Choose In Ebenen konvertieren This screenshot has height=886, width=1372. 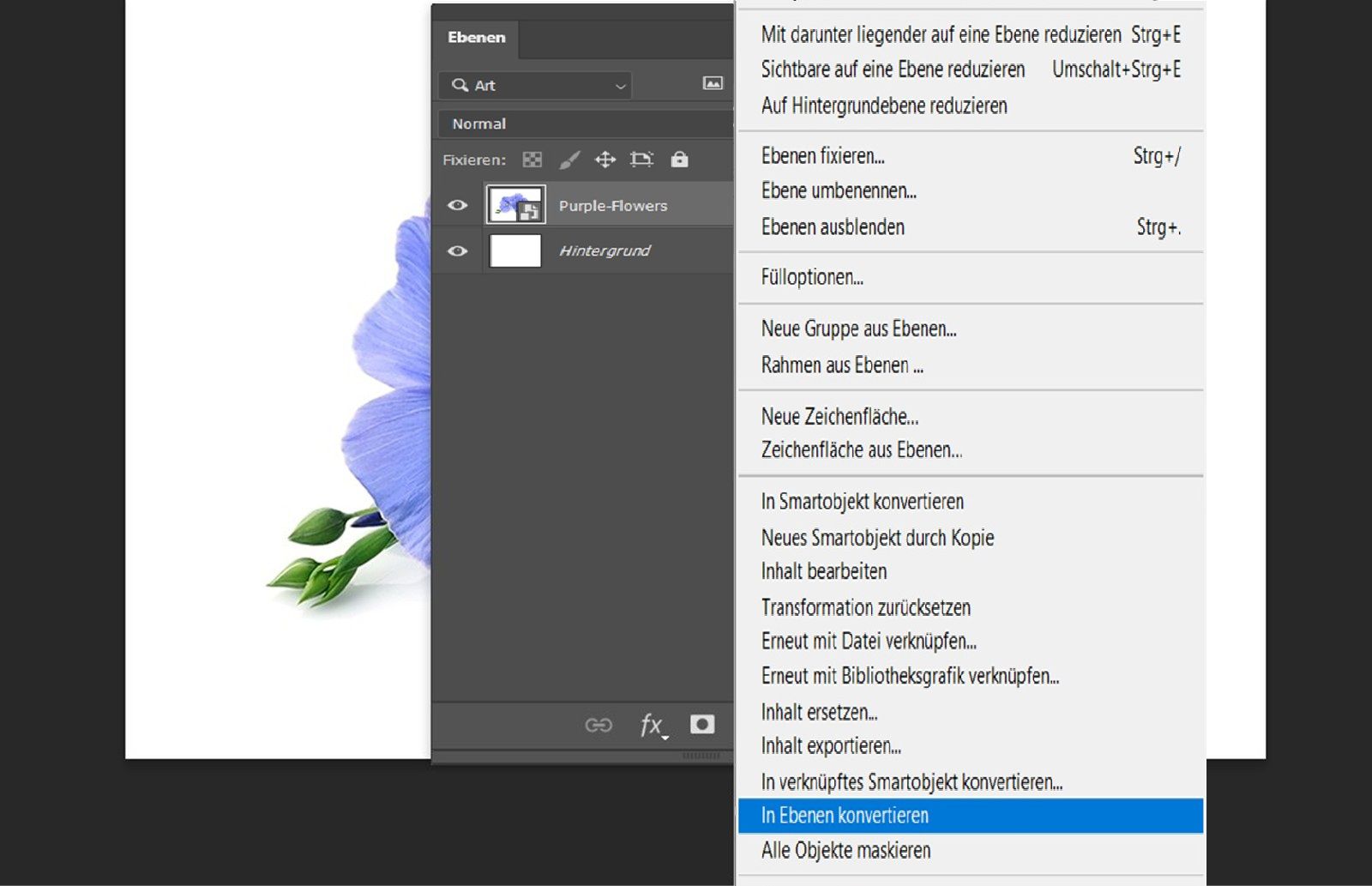coord(971,816)
